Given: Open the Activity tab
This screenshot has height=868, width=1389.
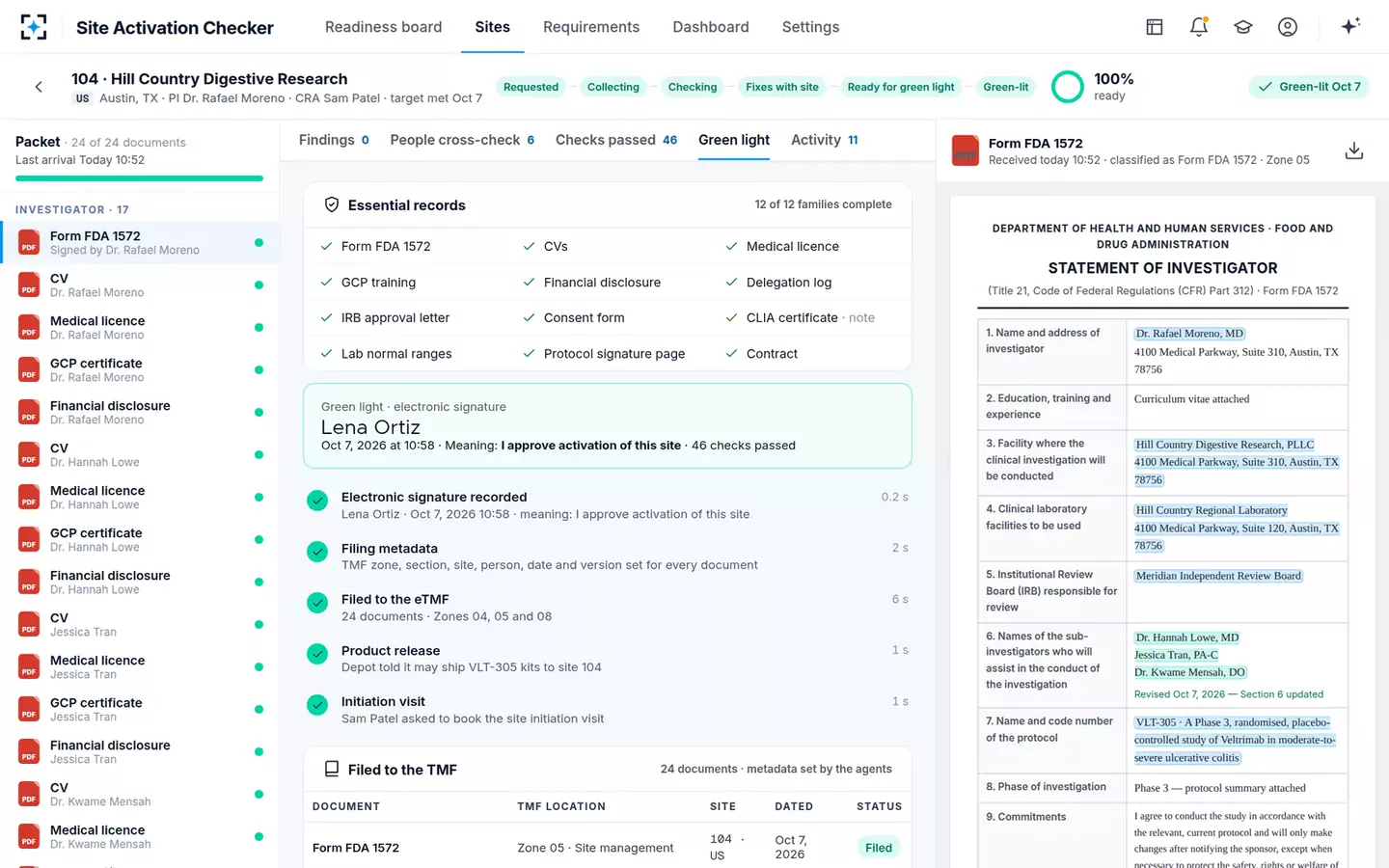Looking at the screenshot, I should (x=825, y=140).
